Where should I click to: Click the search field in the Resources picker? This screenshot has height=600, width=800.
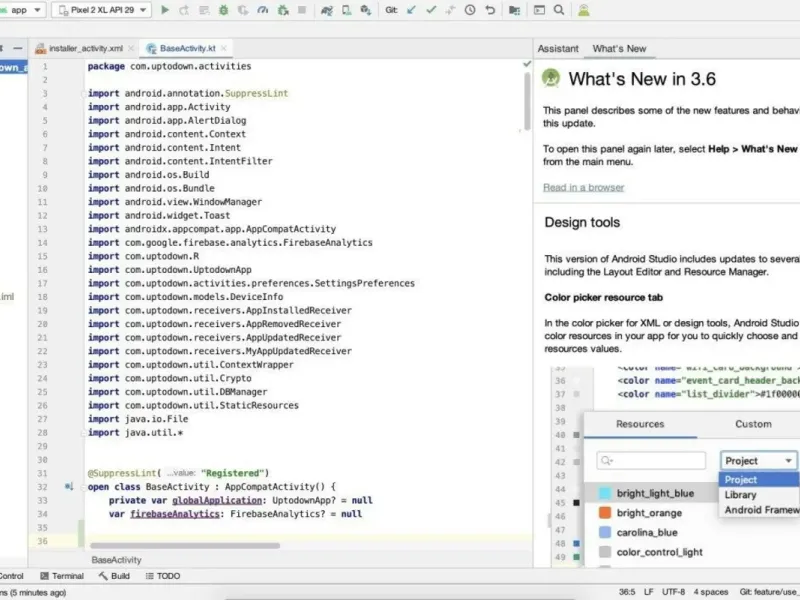pyautogui.click(x=651, y=461)
